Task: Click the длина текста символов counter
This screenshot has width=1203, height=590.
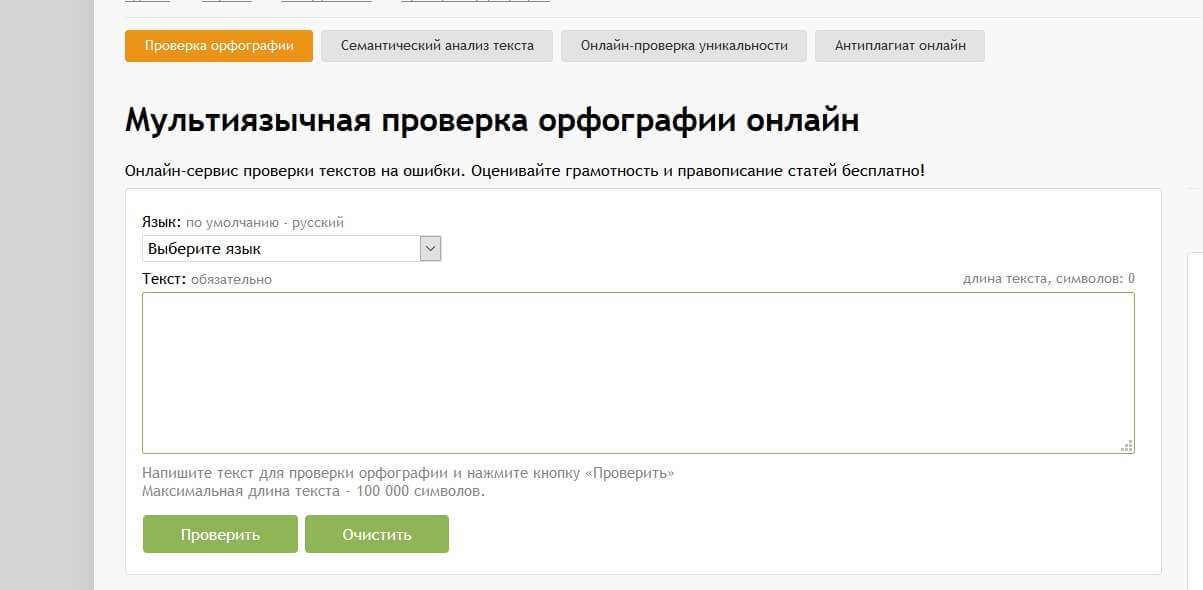Action: point(1043,279)
